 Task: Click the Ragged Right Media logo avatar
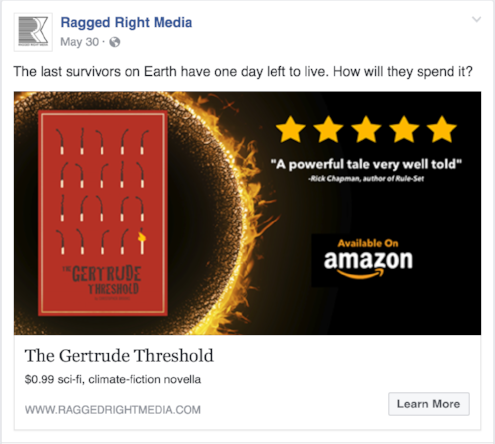[x=33, y=32]
